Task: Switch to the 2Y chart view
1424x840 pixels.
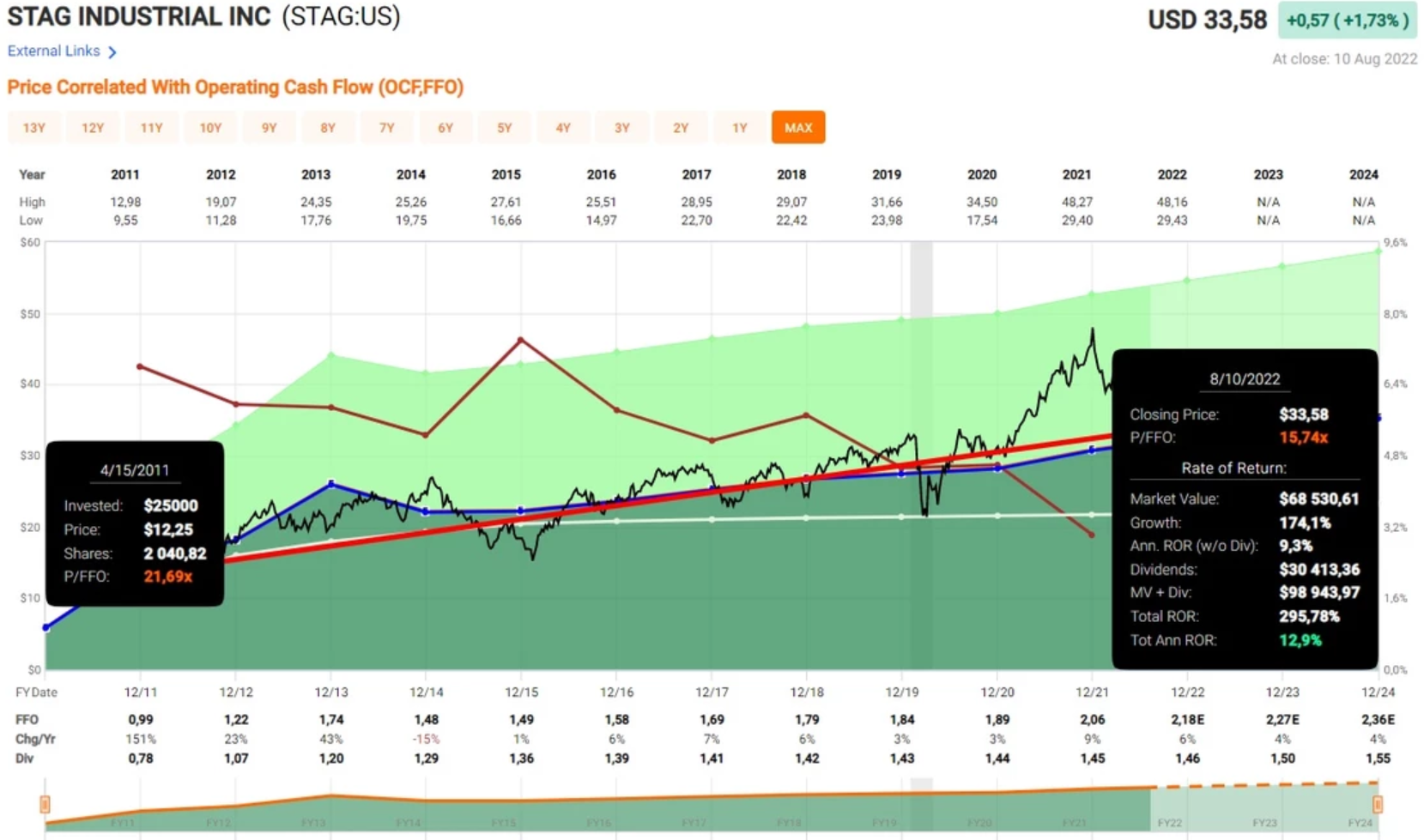Action: click(681, 127)
